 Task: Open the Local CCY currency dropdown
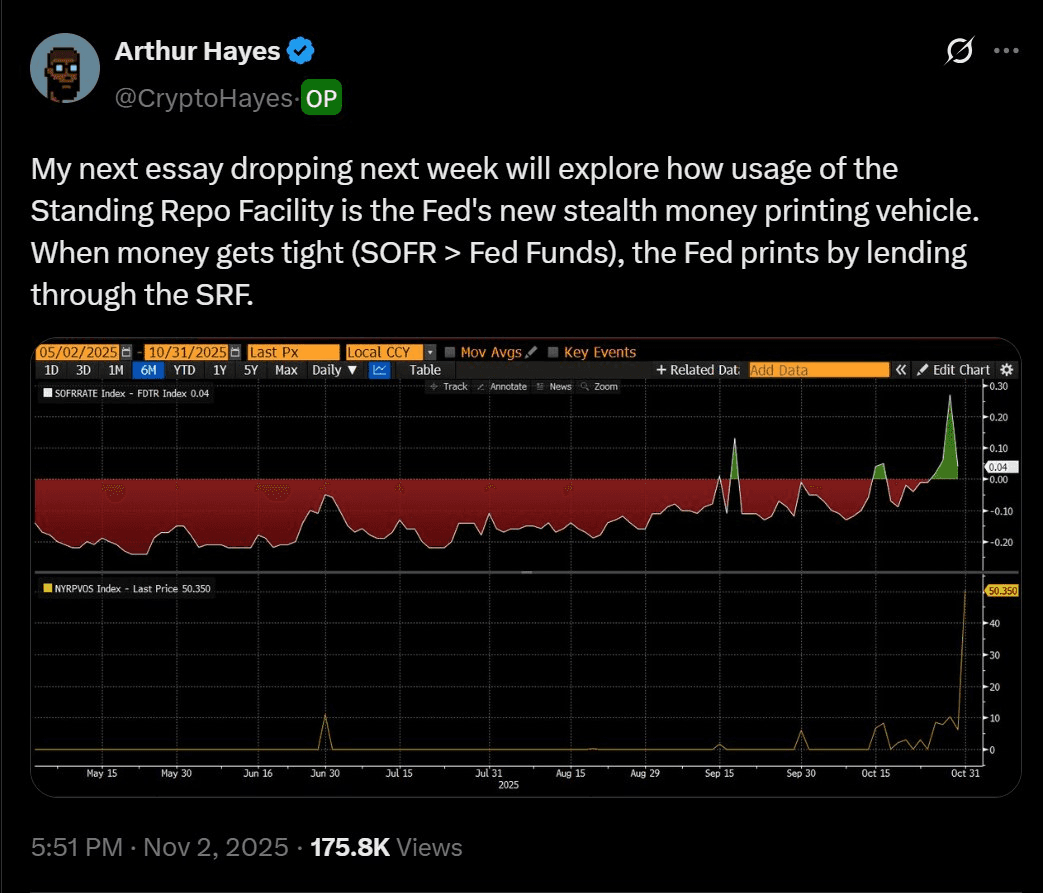[x=430, y=352]
